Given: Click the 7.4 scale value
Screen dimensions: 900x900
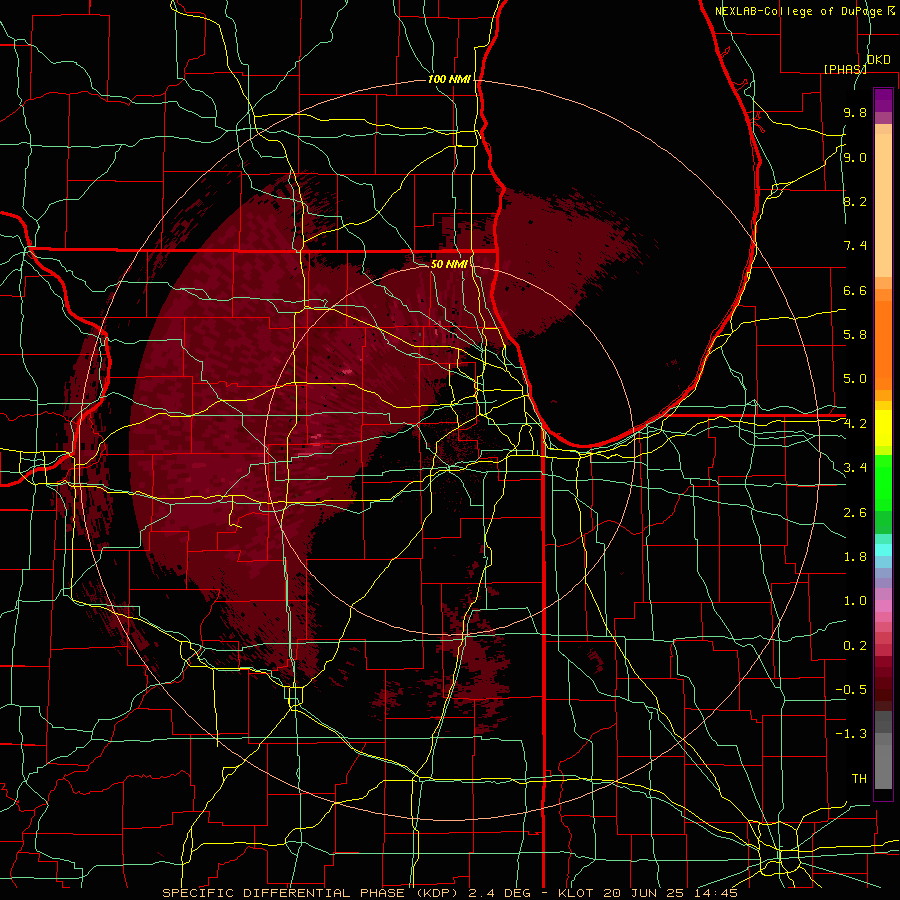Looking at the screenshot, I should (x=855, y=246).
